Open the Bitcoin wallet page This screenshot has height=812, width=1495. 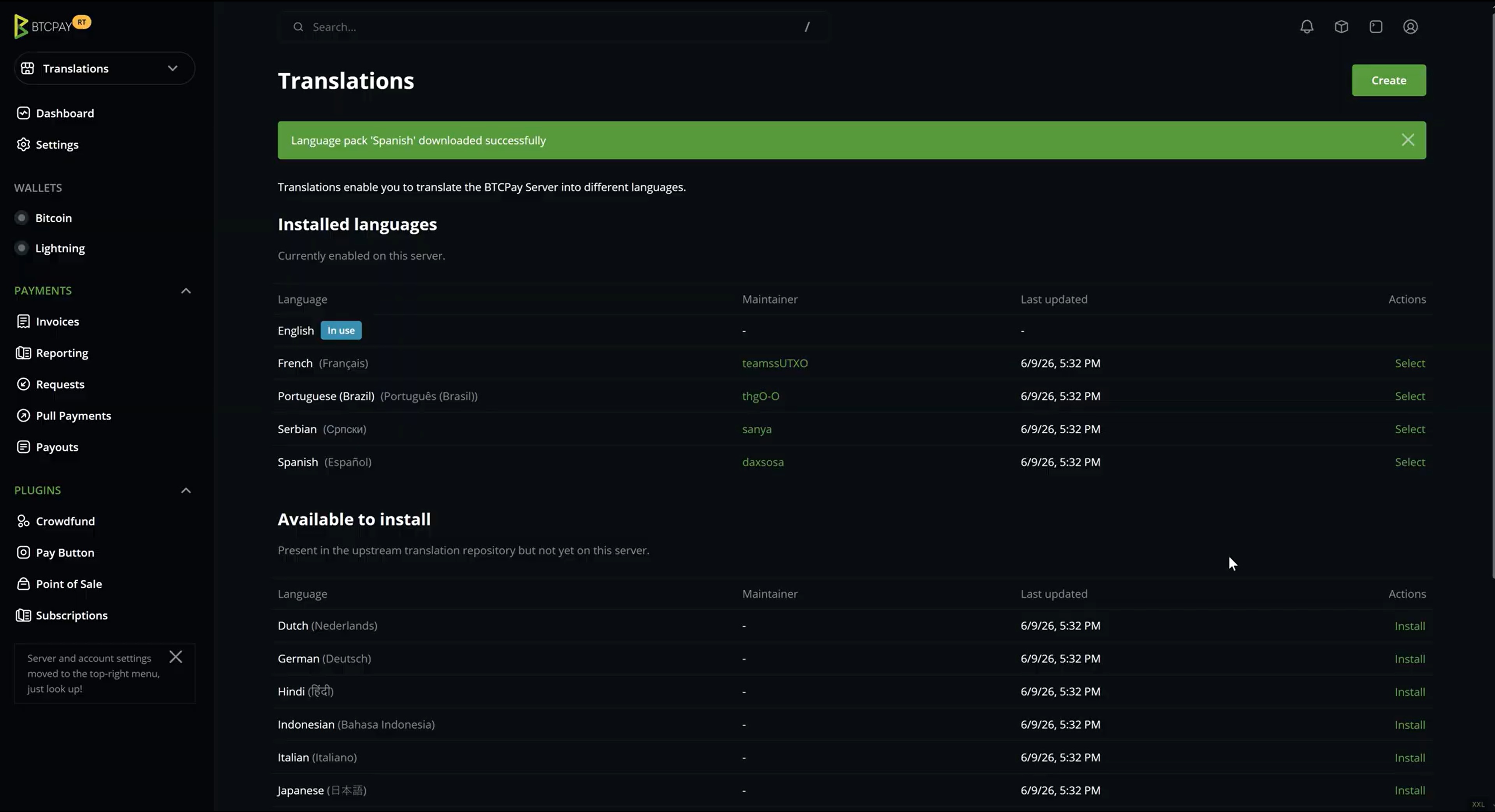pos(53,218)
